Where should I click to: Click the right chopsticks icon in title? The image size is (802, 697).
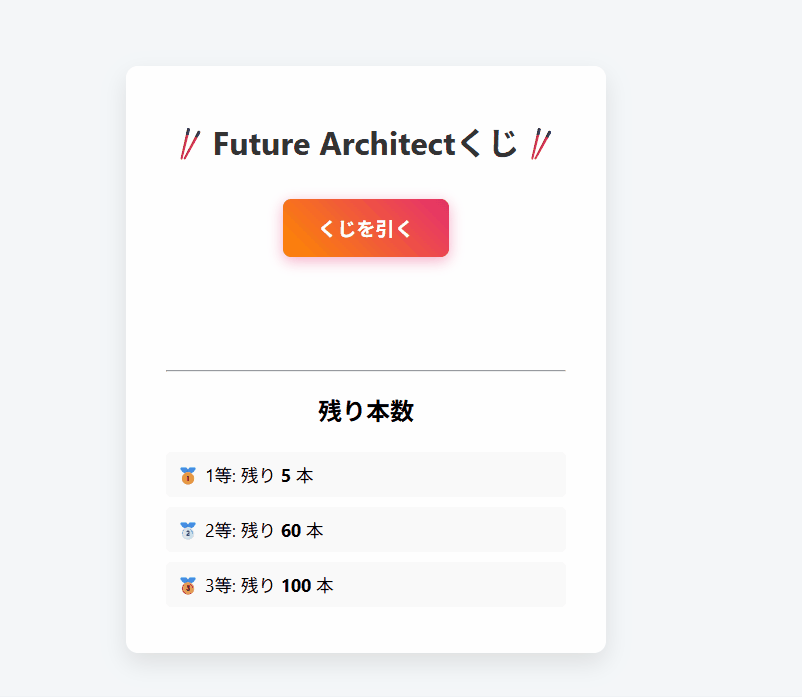[x=541, y=145]
